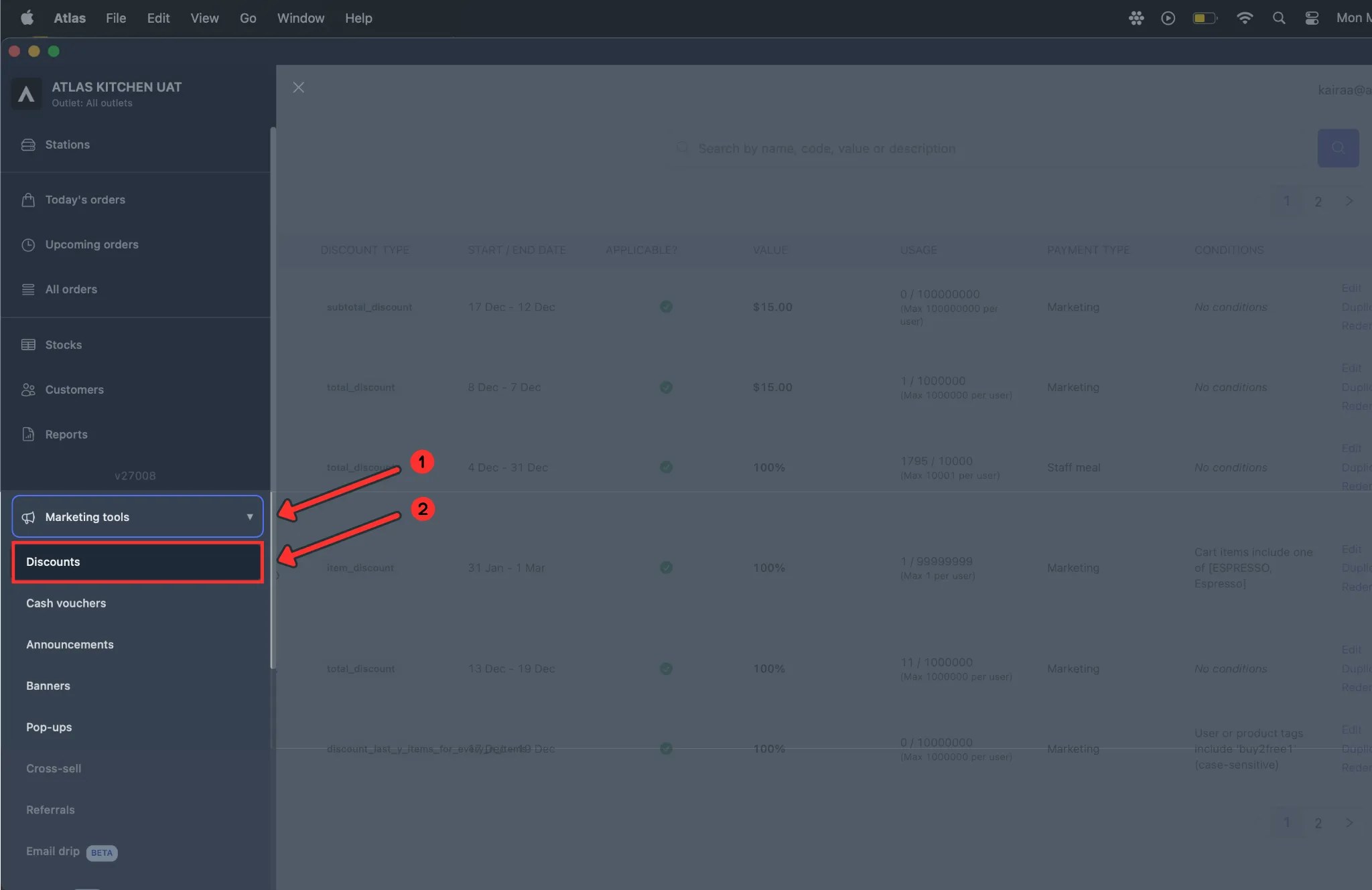Select page 2 in top pagination
1372x890 pixels.
point(1318,202)
